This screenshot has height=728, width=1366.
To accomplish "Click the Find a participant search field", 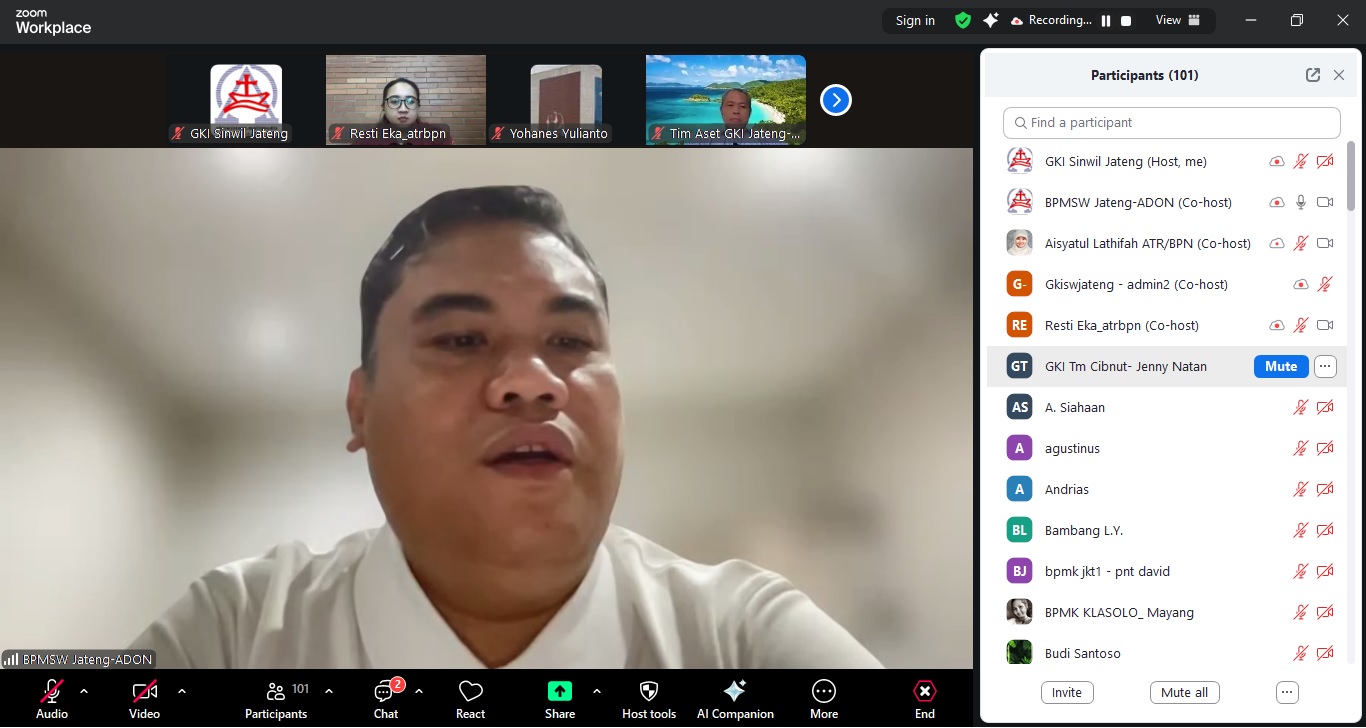I will [1171, 123].
